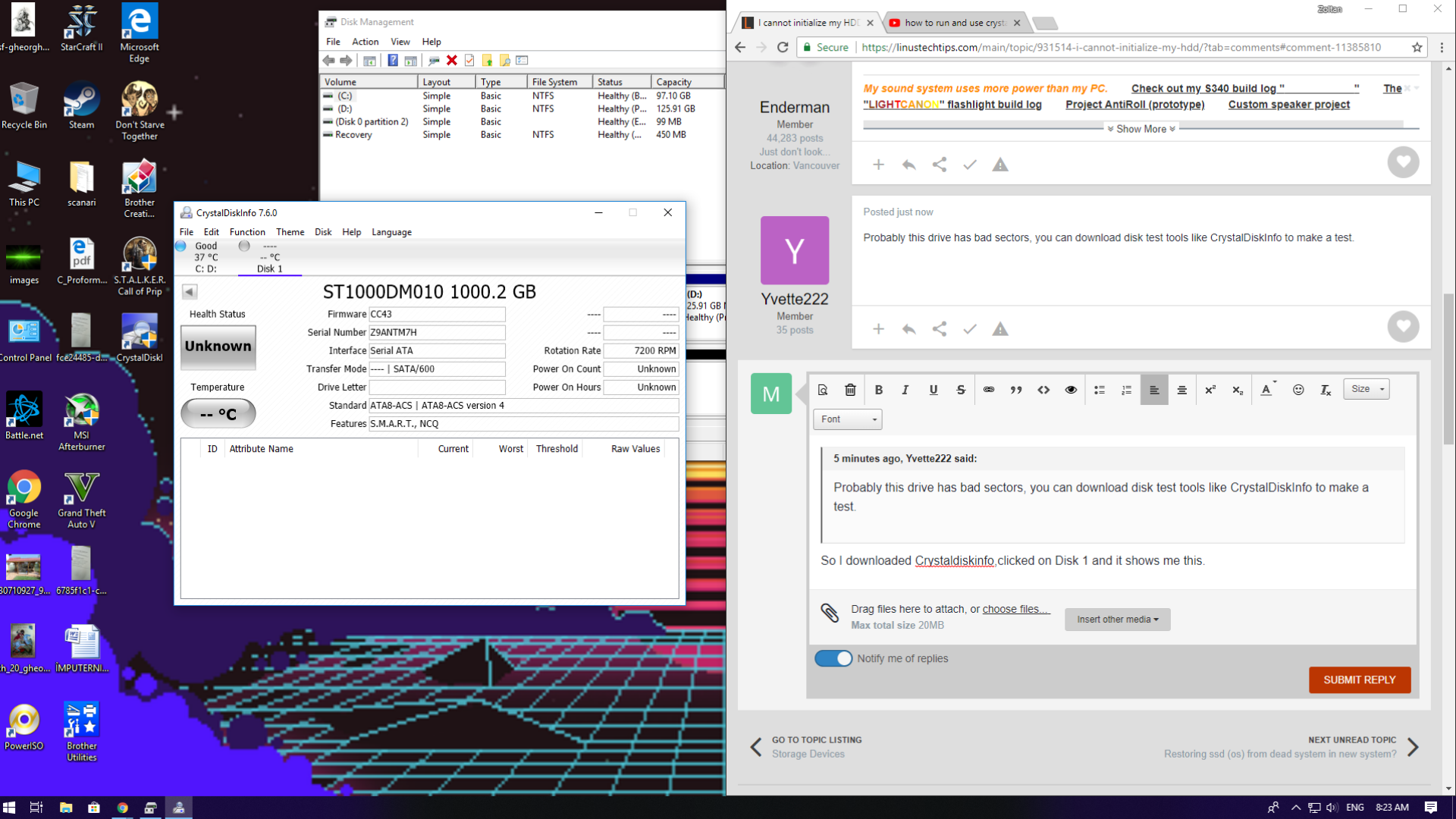Start a bulleted list in editor
The width and height of the screenshot is (1456, 819).
[x=1100, y=390]
